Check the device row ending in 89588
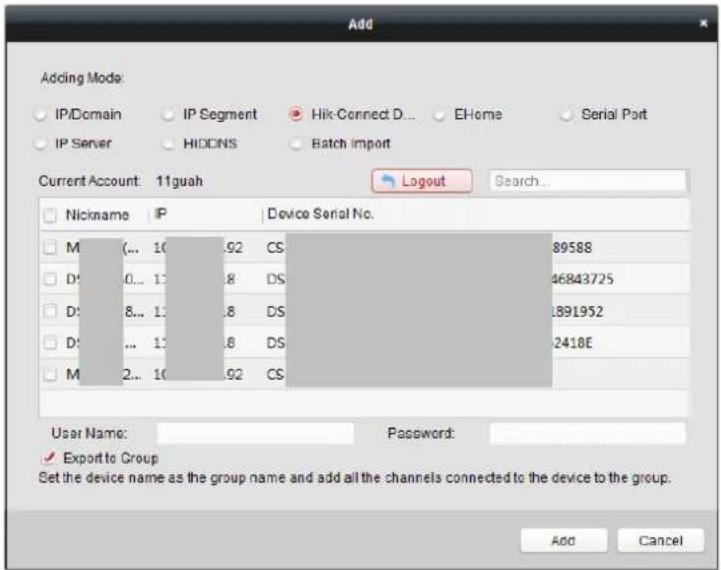 (50, 247)
